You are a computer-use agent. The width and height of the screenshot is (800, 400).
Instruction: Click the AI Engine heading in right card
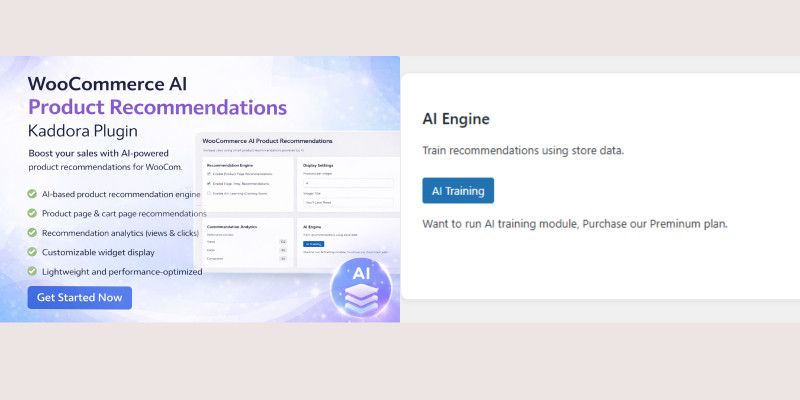(456, 119)
